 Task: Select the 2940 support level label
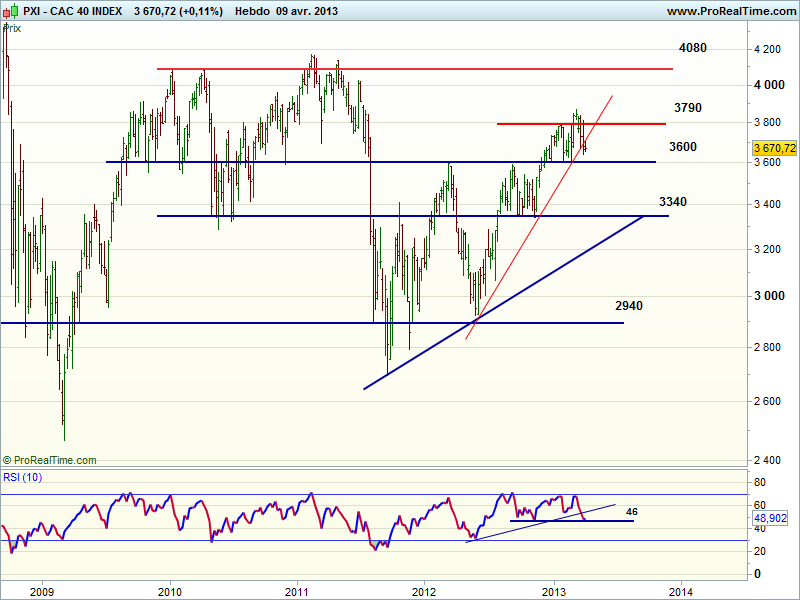pos(629,305)
